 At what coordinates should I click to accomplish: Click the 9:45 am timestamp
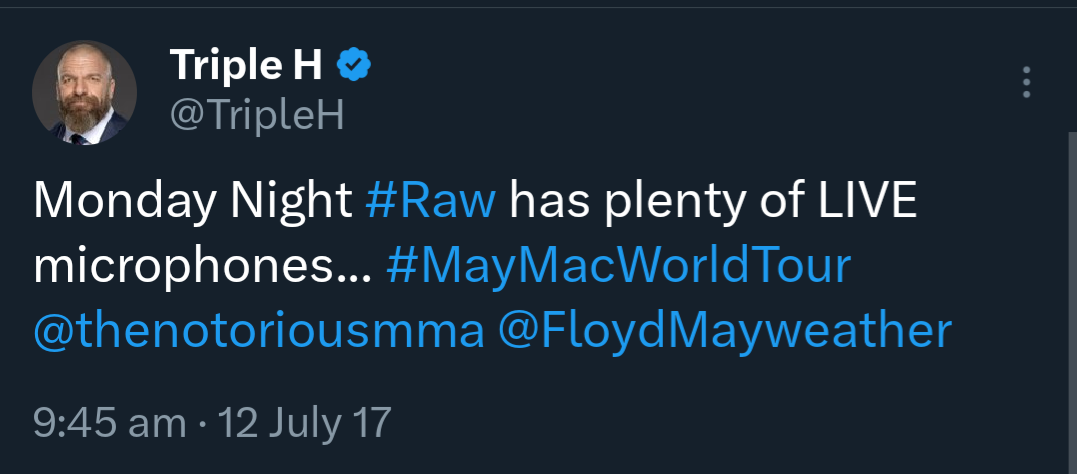[x=110, y=422]
